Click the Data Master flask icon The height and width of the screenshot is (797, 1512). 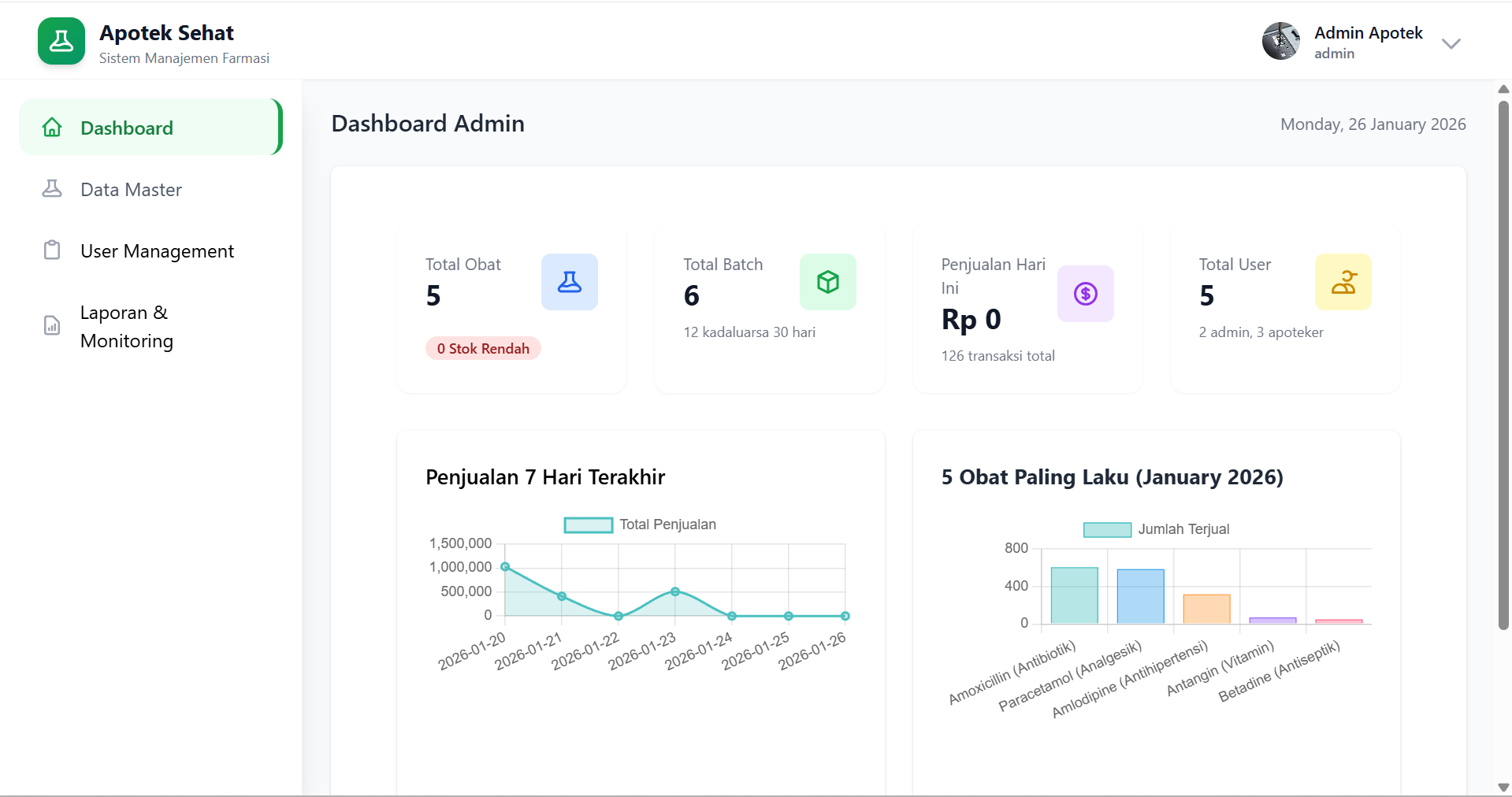[52, 189]
